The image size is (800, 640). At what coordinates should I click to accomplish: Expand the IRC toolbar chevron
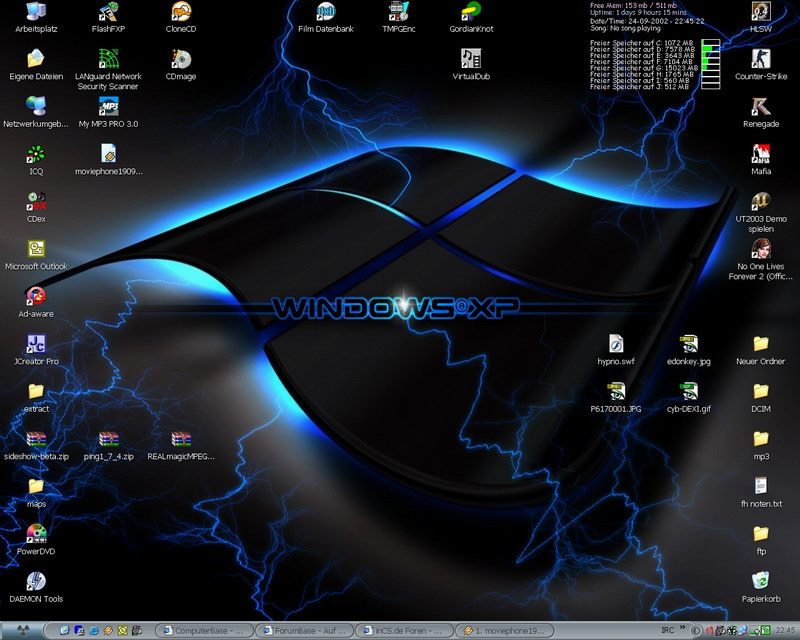(x=683, y=628)
